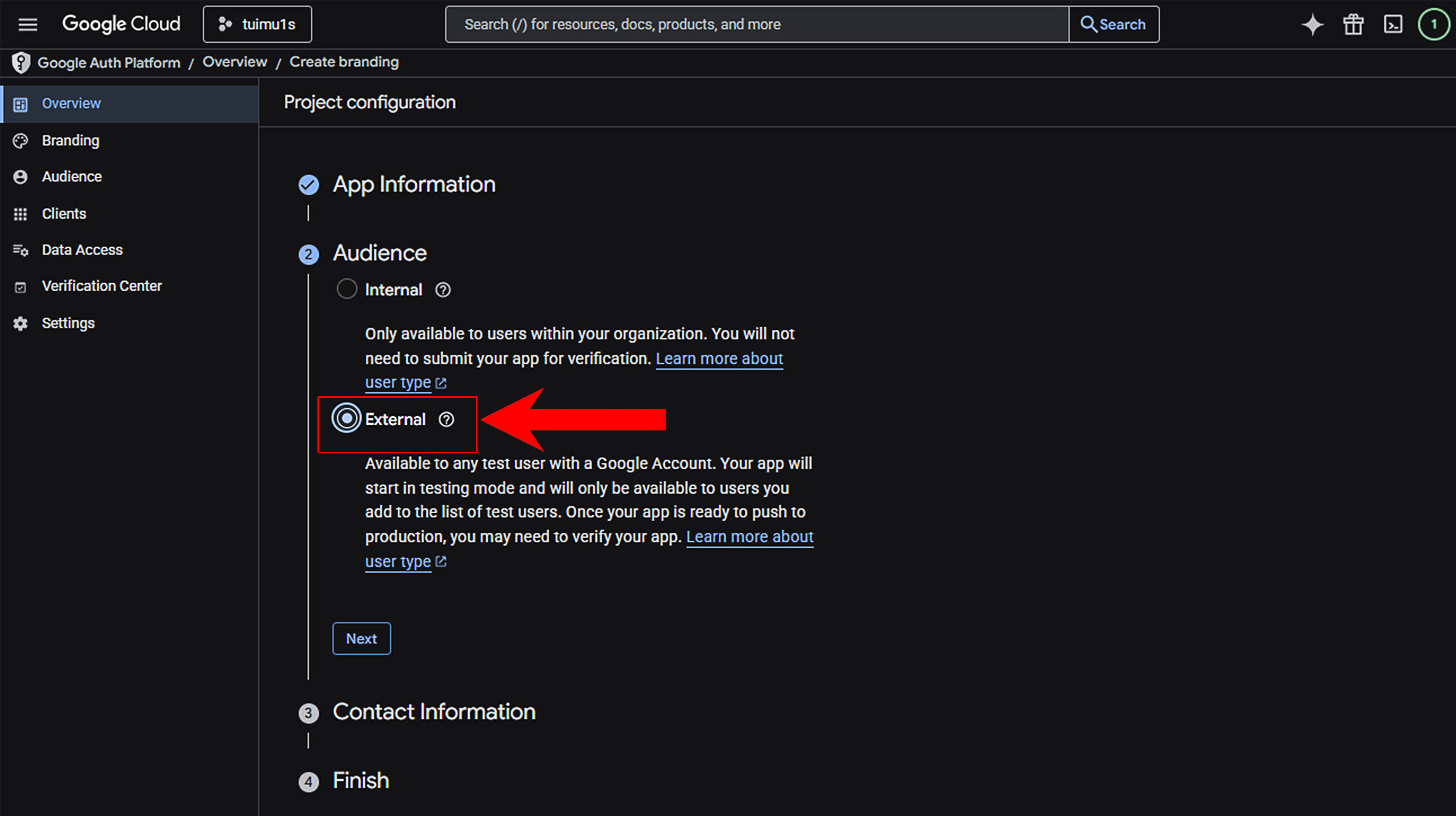Click the blue Search button
This screenshot has height=816, width=1456.
click(x=1113, y=24)
